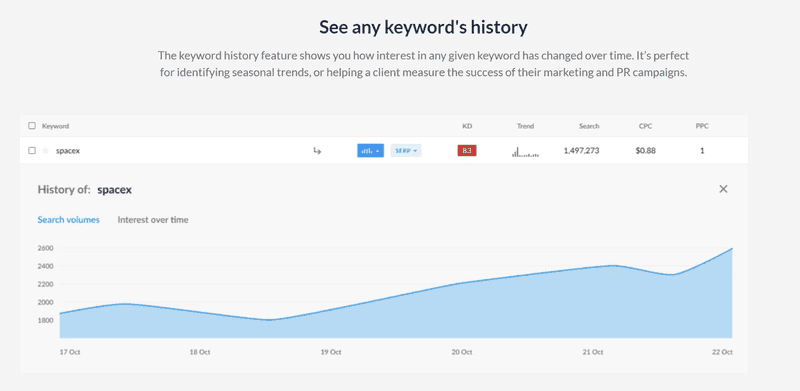
Task: Close the keyword history panel
Action: coord(723,189)
